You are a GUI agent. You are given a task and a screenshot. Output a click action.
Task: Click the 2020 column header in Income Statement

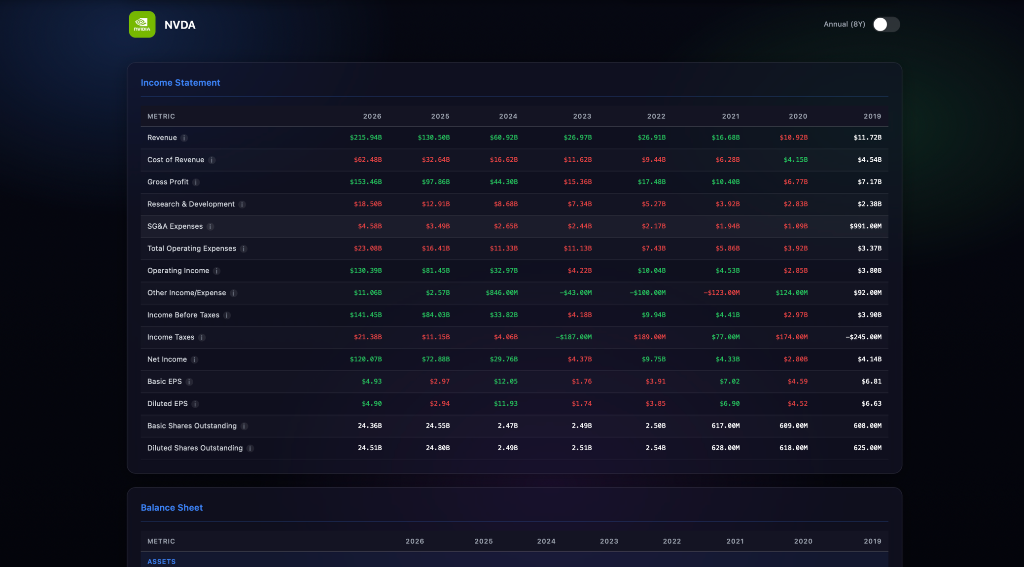tap(798, 116)
